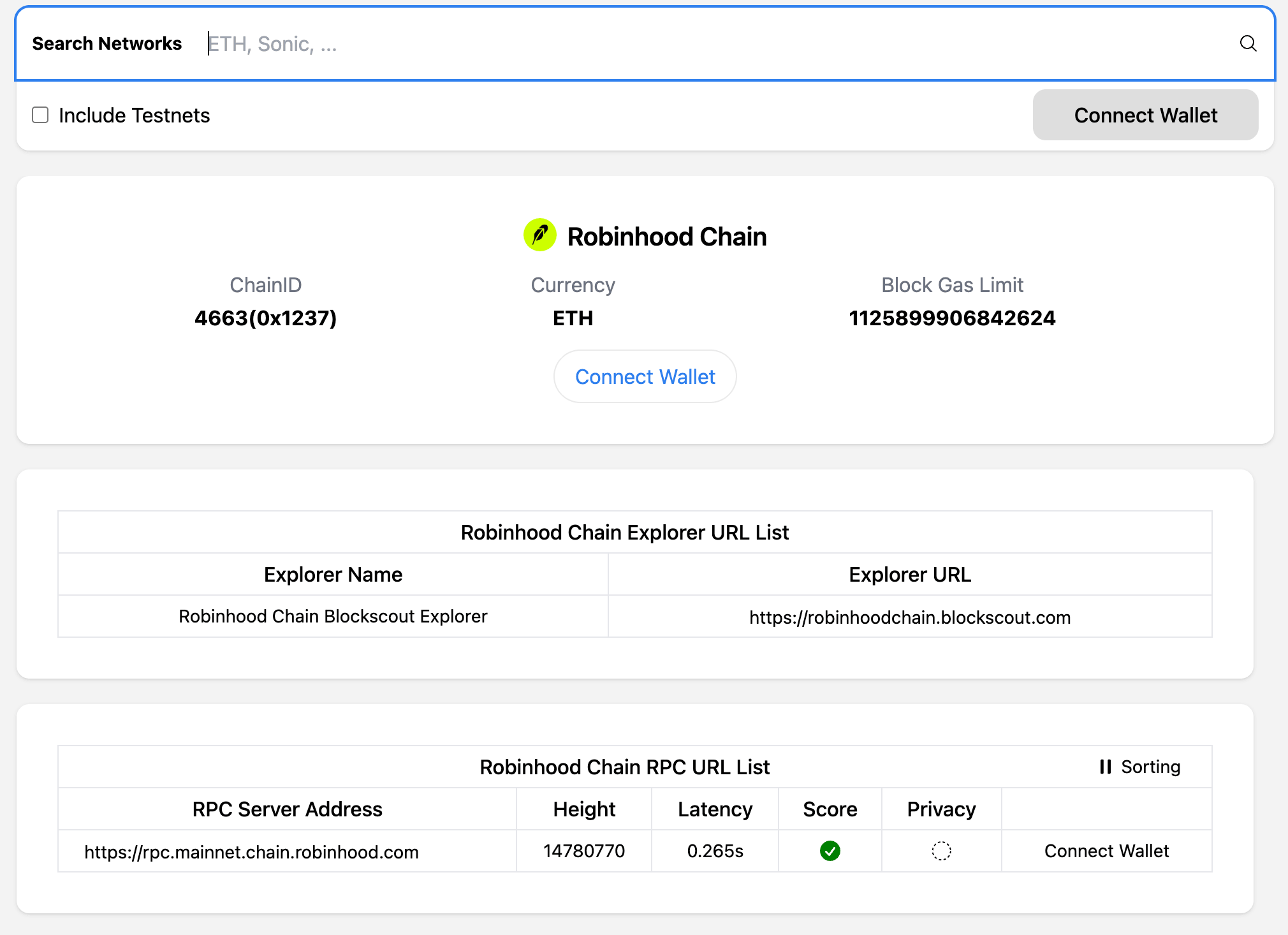
Task: Click the pause icon beside Sorting
Action: coord(1105,767)
